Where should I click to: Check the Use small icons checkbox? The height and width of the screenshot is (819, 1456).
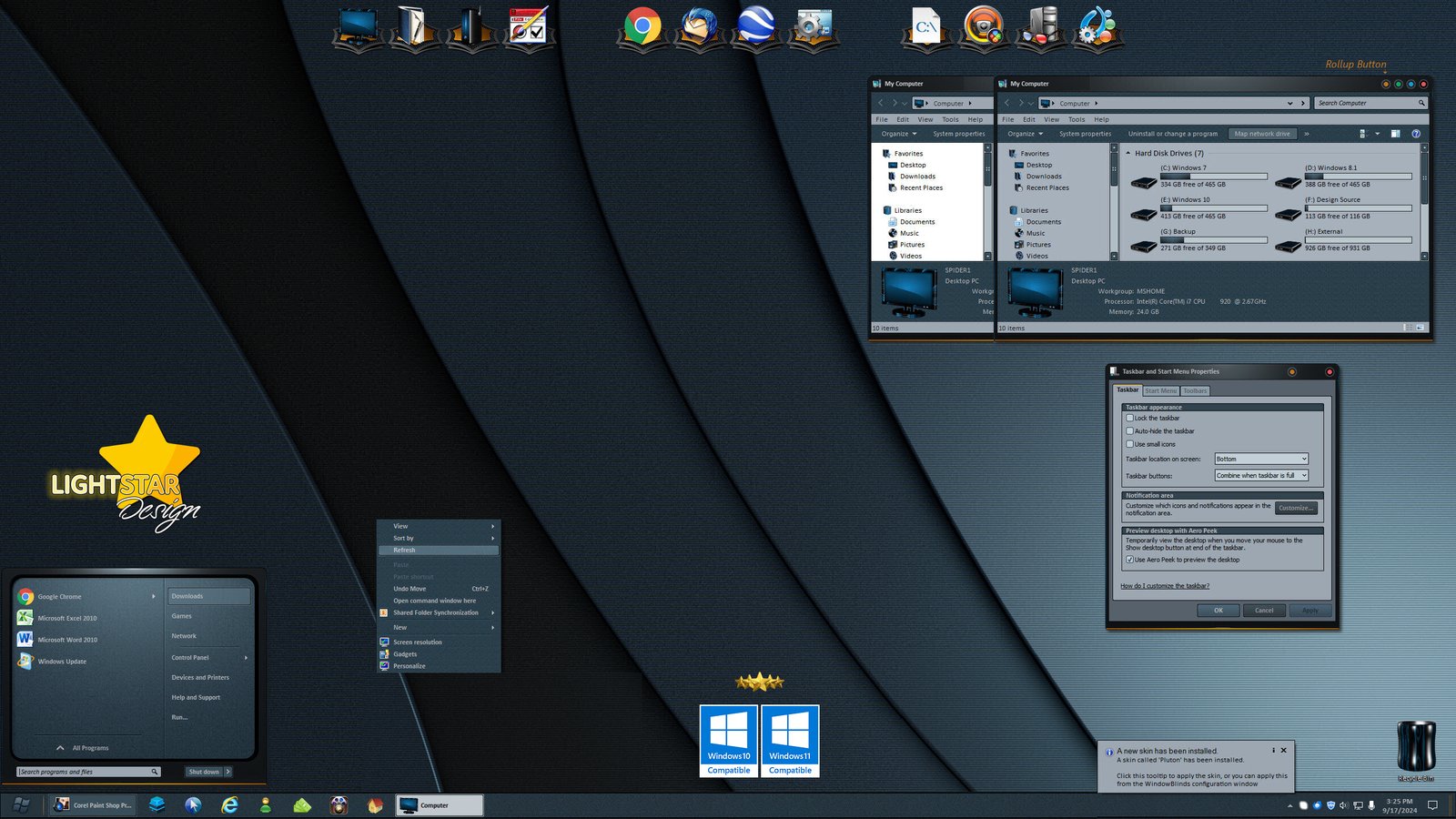point(1129,444)
